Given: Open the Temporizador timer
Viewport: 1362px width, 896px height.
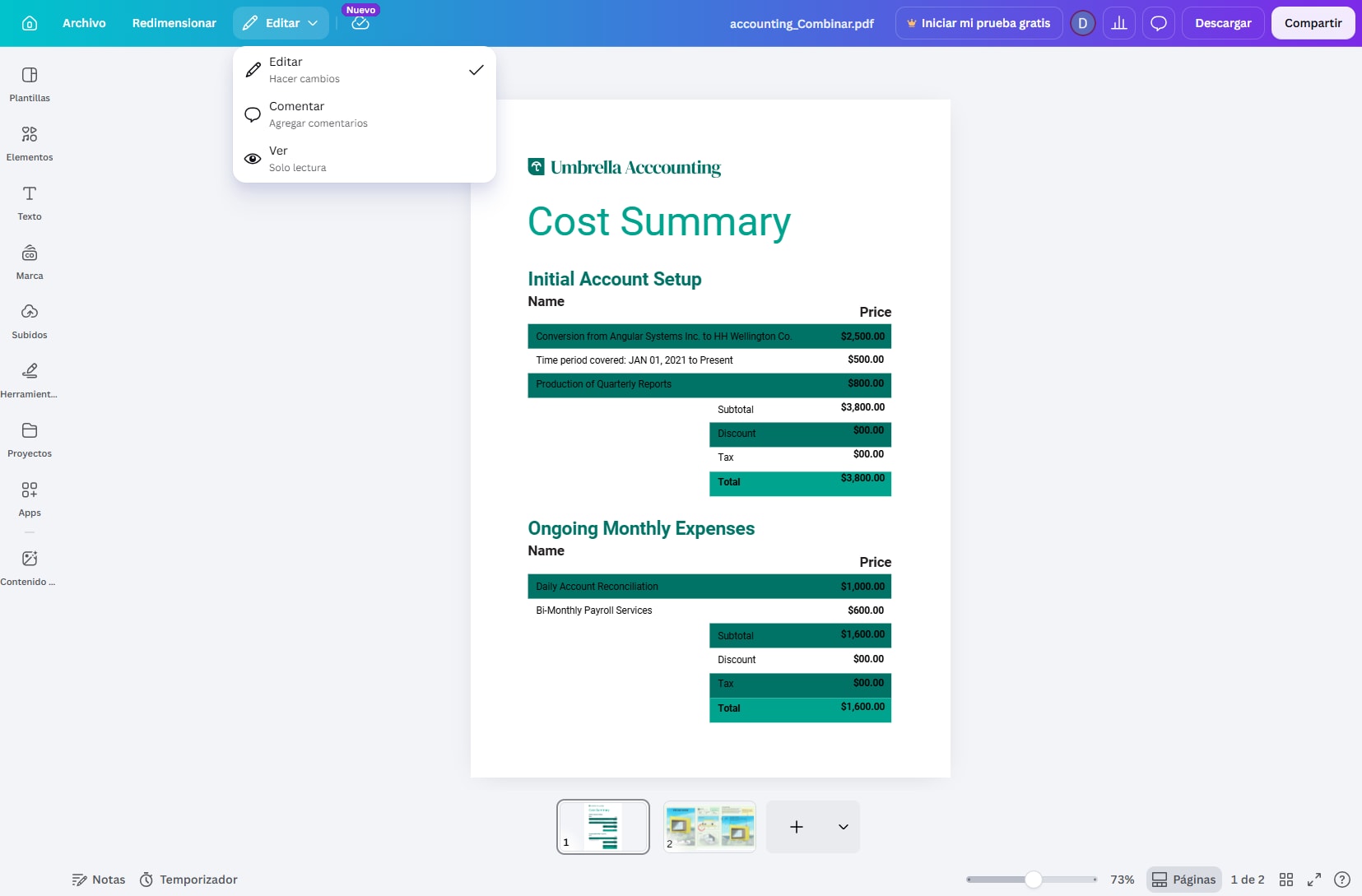Looking at the screenshot, I should click(x=189, y=880).
